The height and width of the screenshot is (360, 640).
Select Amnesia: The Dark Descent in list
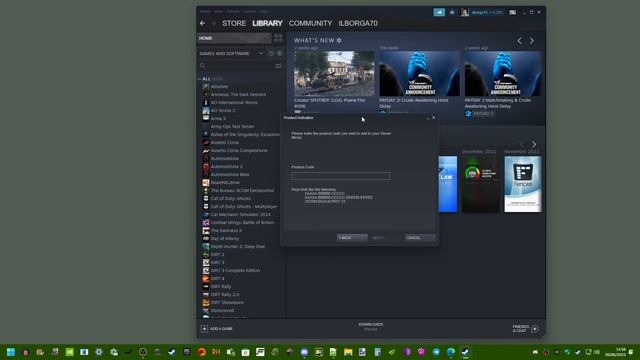pos(238,94)
